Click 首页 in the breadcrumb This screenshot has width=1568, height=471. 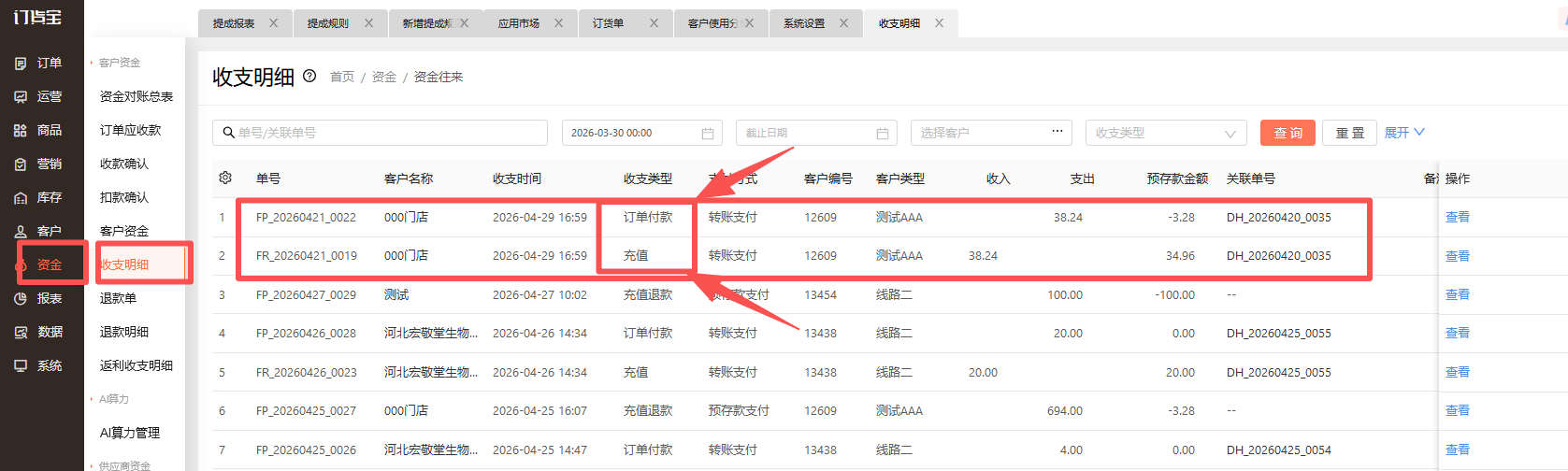tap(342, 77)
